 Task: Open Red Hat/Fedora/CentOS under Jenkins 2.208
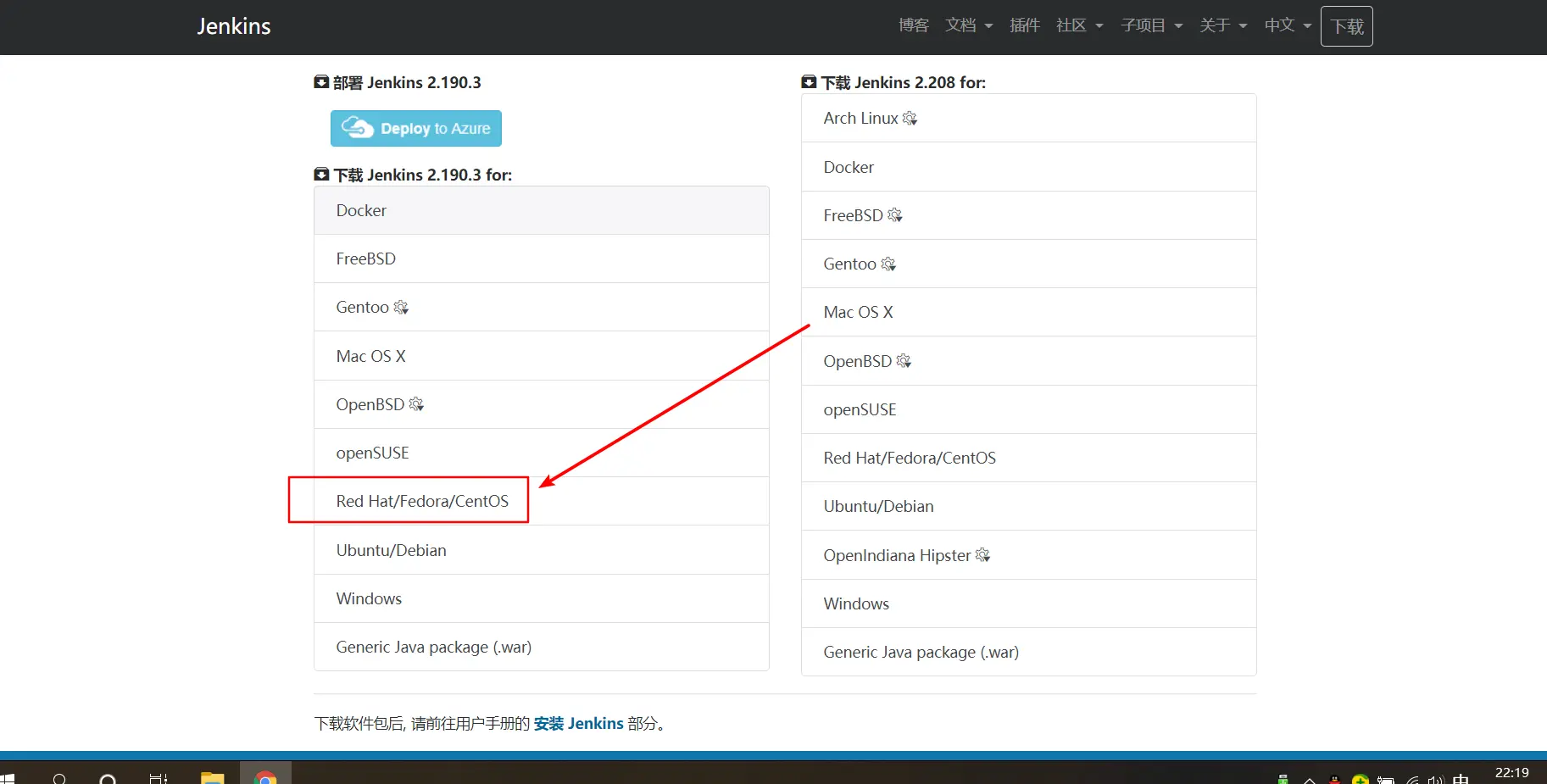[x=1029, y=458]
